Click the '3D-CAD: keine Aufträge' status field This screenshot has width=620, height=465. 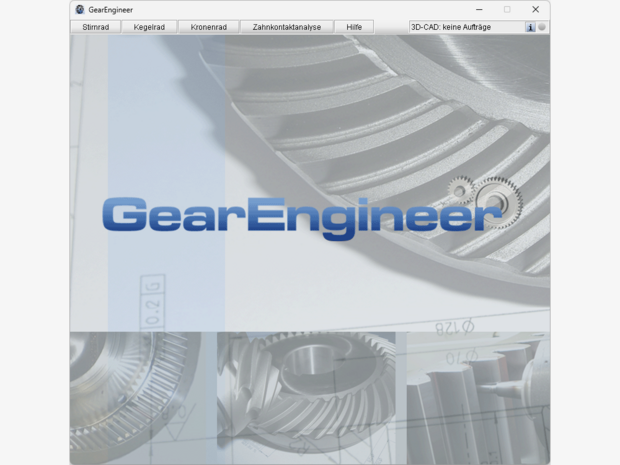[467, 27]
